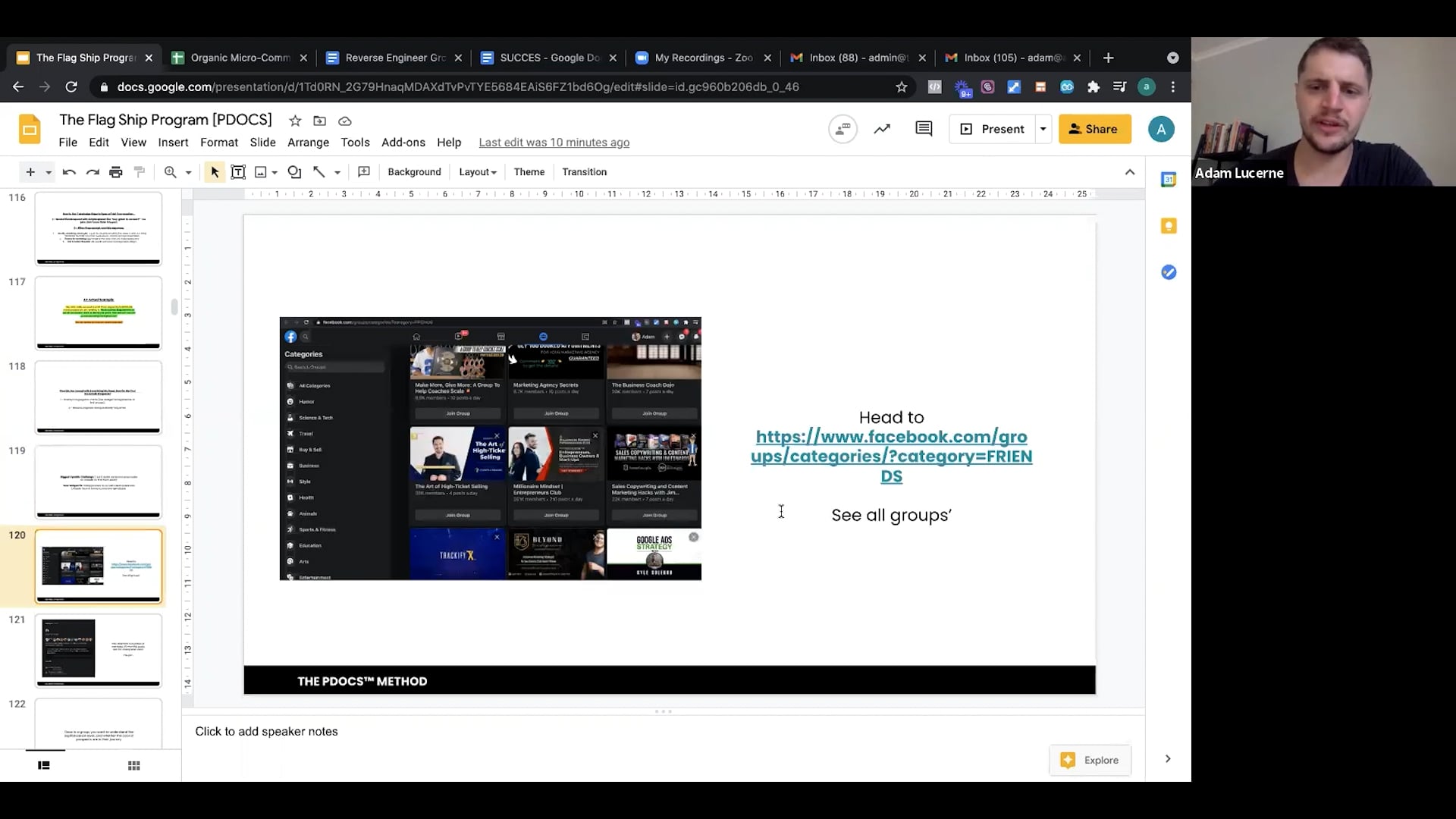The height and width of the screenshot is (819, 1456).
Task: Star the Flag Ship Program presentation
Action: 295,121
